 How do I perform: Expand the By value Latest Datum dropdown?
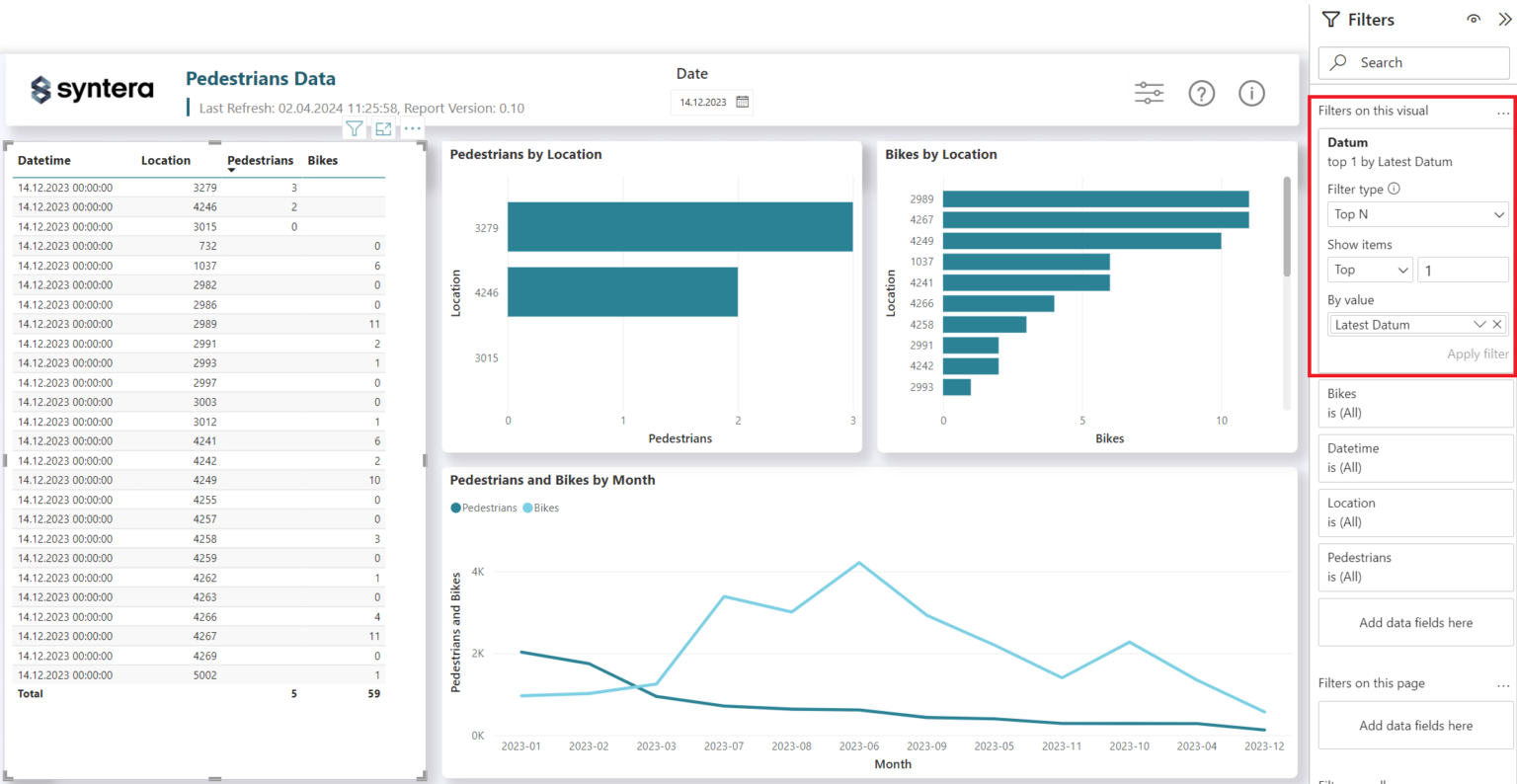coord(1479,324)
